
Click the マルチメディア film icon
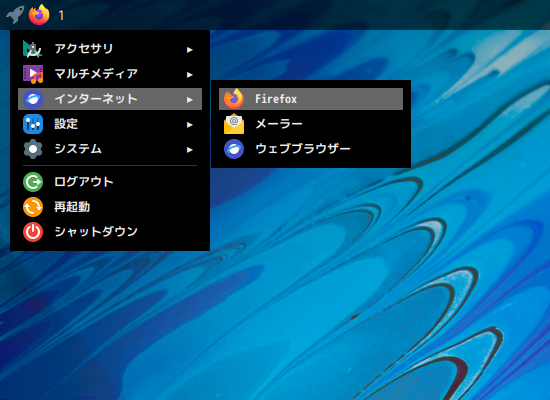[x=33, y=74]
